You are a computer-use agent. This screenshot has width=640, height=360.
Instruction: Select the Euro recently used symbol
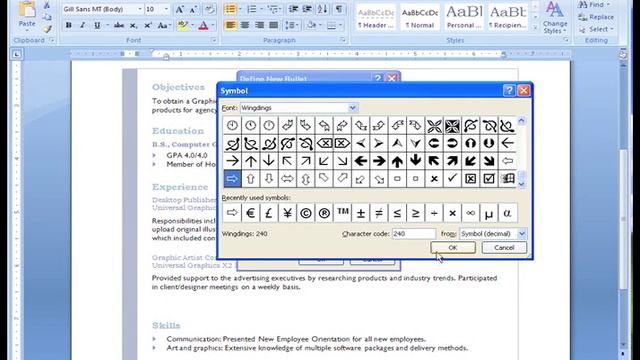[x=251, y=213]
